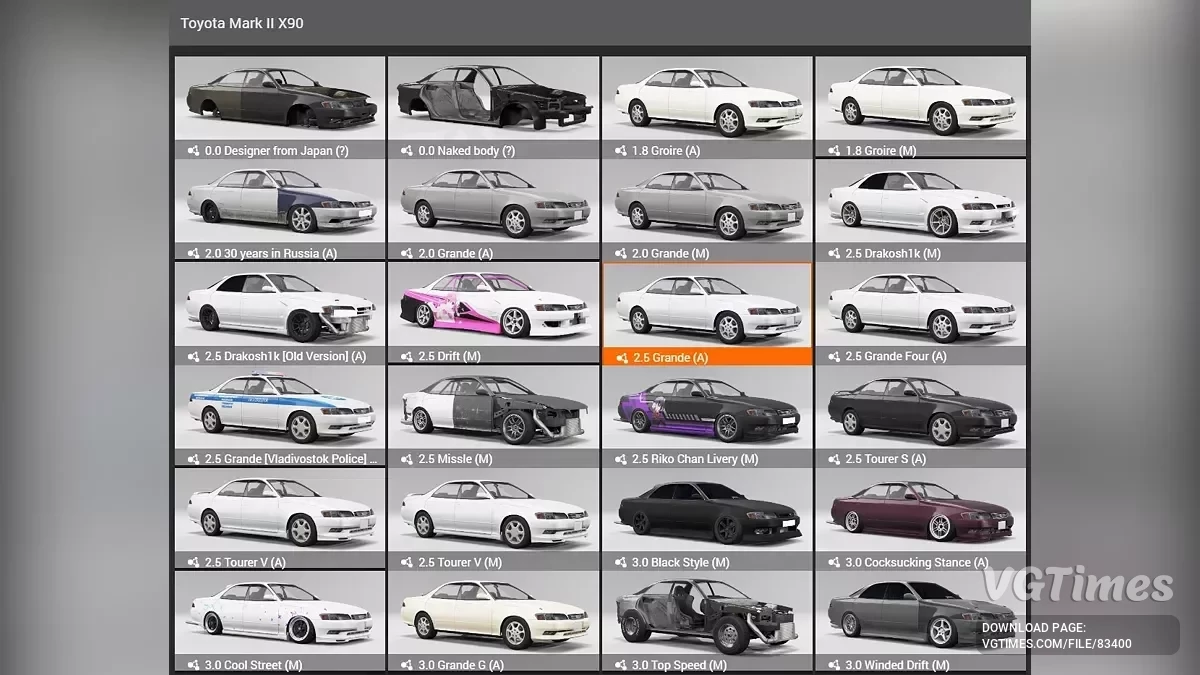Screen dimensions: 1200x675
Task: Click the share icon for "2.5 Tourer S (A)"
Action: 833,459
